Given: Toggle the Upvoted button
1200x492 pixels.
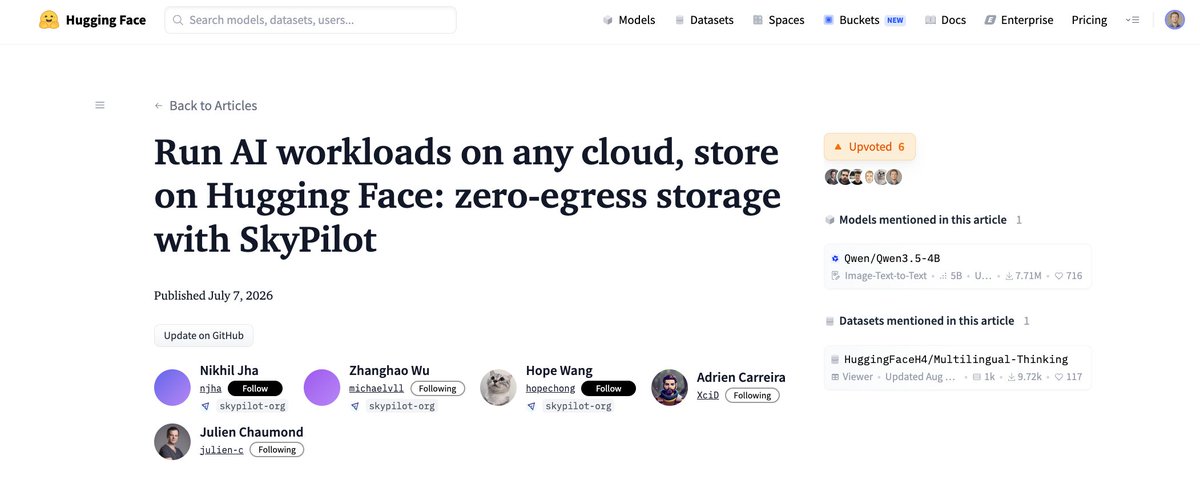Looking at the screenshot, I should (x=869, y=147).
